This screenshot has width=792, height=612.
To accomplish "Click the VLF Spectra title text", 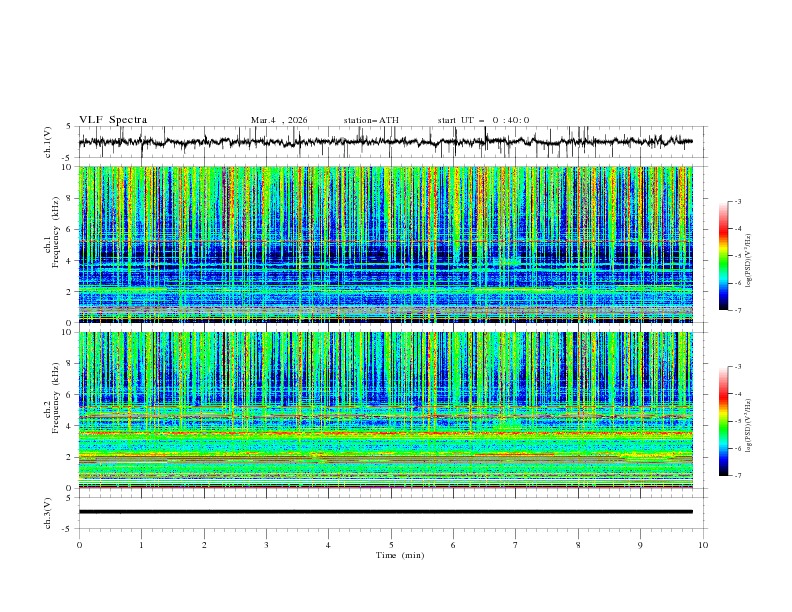I will coord(113,120).
